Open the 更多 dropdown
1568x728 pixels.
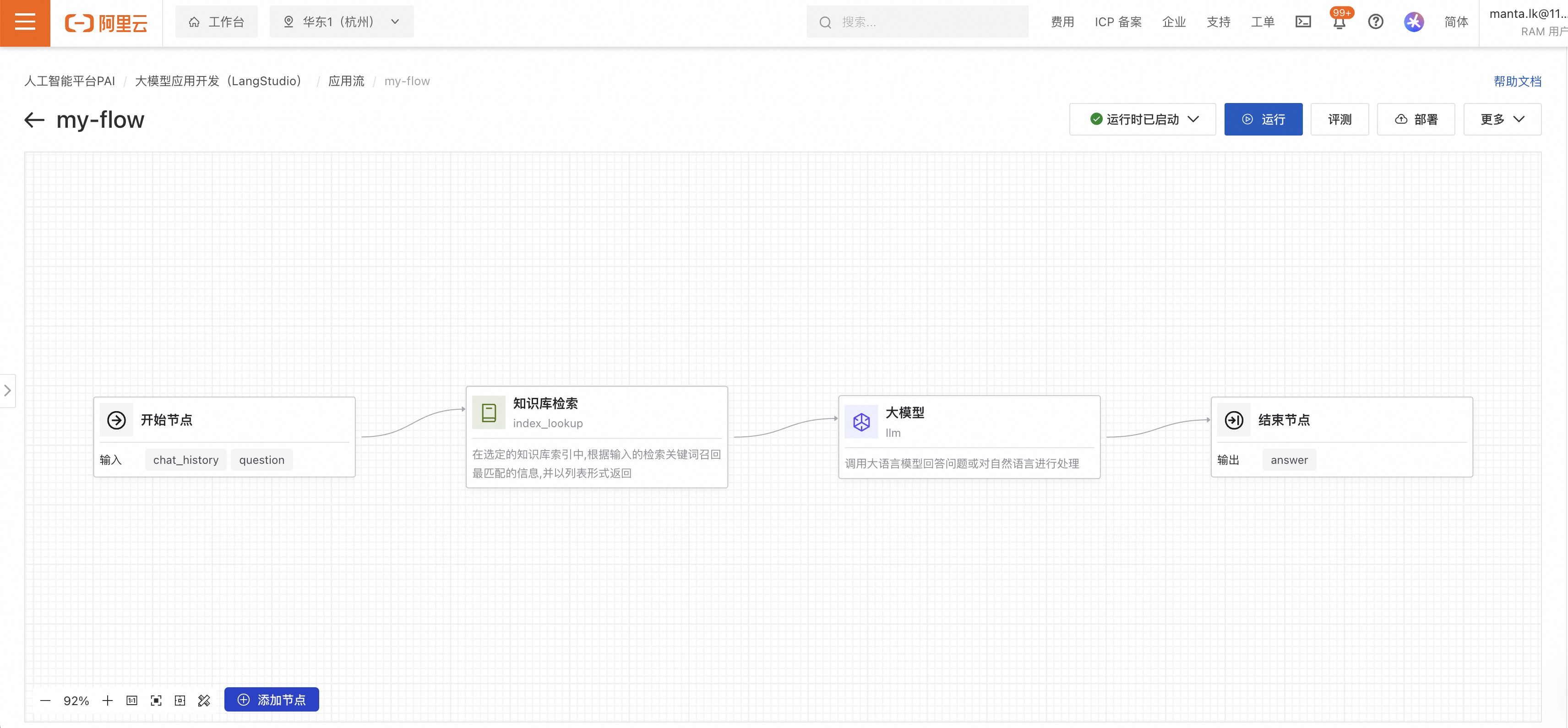click(x=1502, y=120)
